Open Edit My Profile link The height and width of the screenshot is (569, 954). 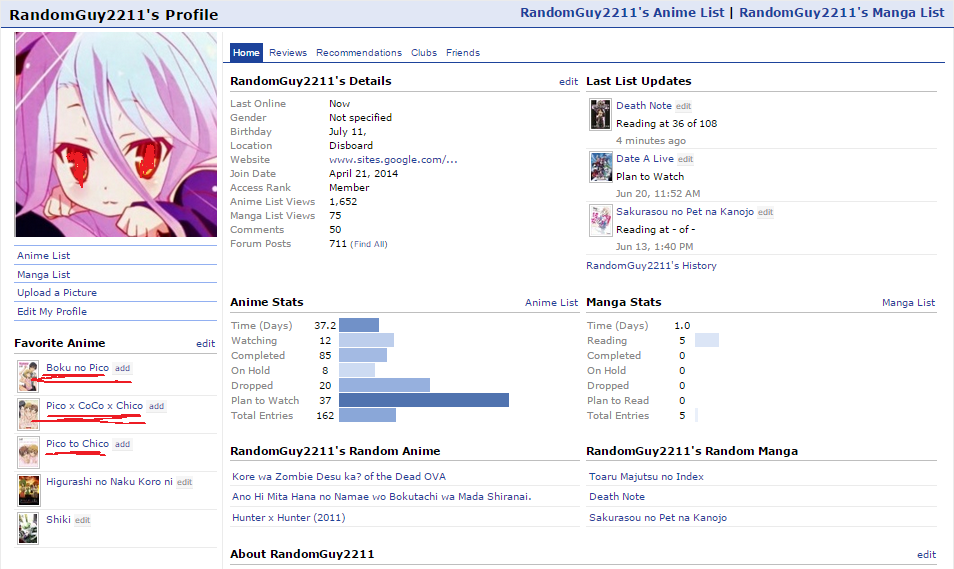click(x=52, y=312)
